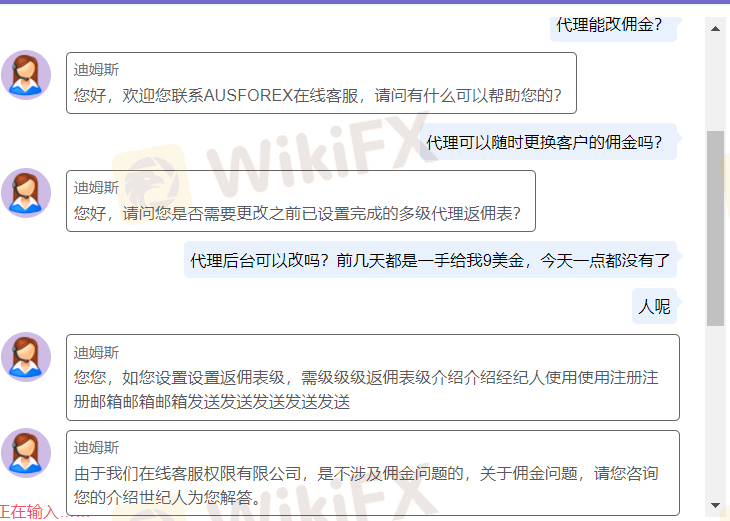Click the agent avatar beside the AUSFOREX welcome message
This screenshot has width=730, height=521.
click(x=26, y=75)
